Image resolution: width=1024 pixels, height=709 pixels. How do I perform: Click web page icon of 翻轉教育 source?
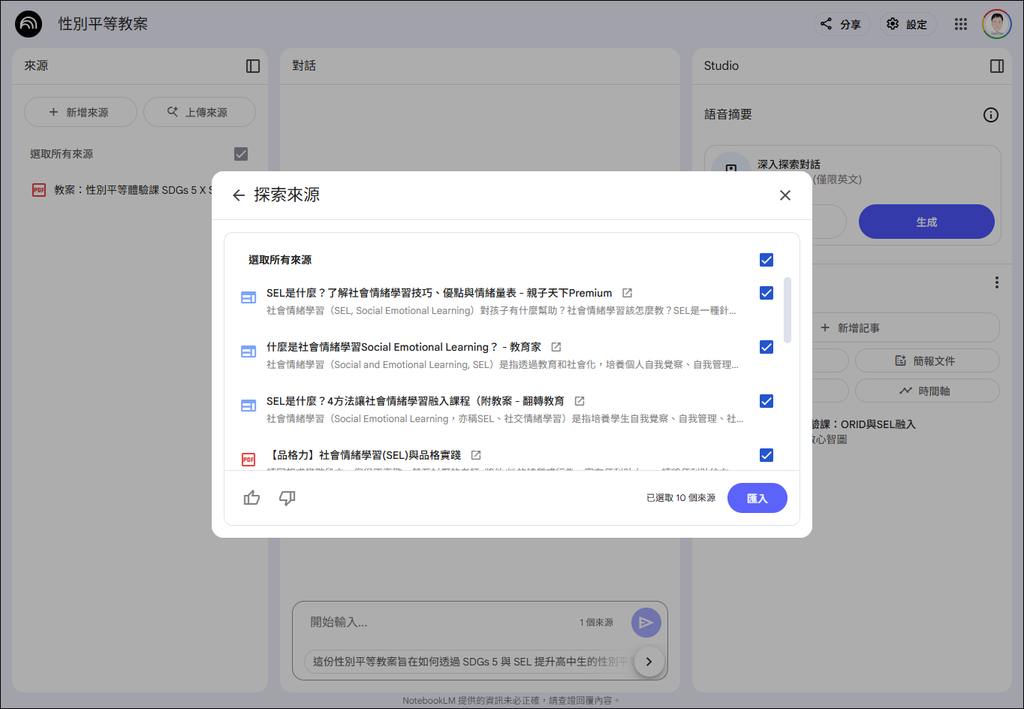pyautogui.click(x=248, y=406)
